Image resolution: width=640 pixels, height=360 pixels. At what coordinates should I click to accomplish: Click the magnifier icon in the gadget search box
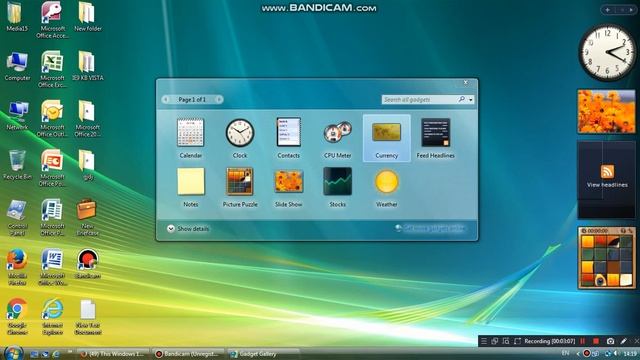pyautogui.click(x=462, y=99)
